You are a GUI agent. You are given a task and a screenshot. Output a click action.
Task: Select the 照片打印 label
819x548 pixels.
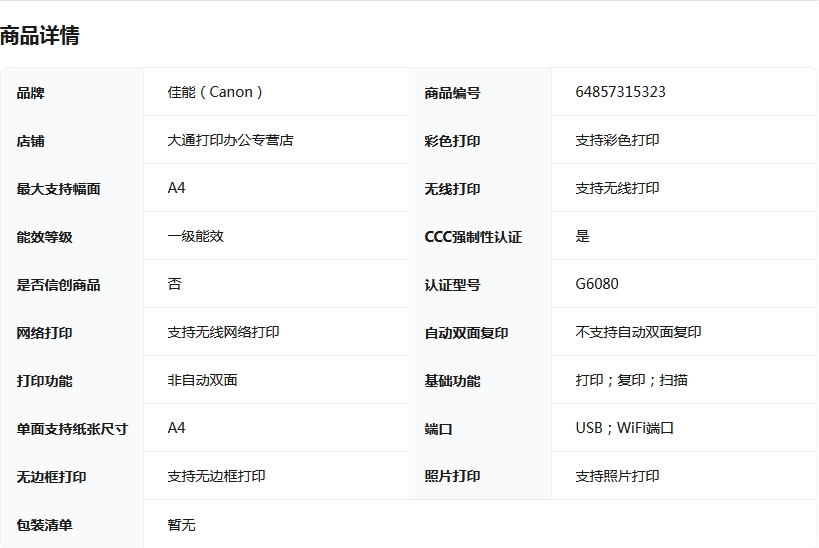452,476
